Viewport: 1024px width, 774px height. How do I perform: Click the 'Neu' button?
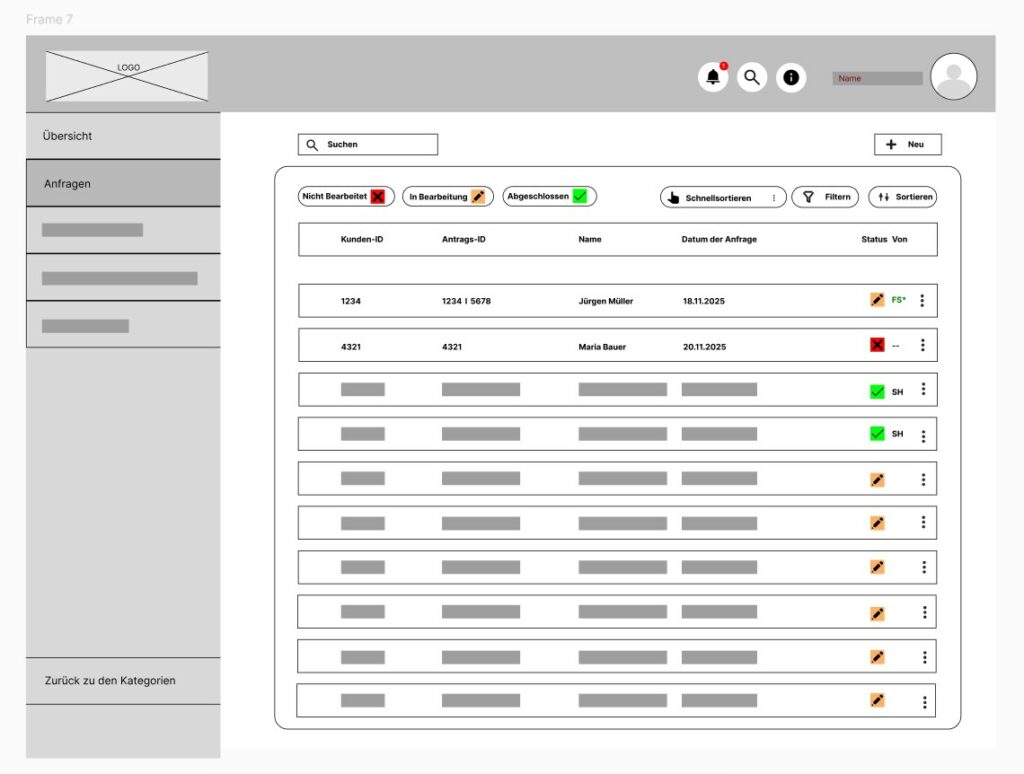(907, 145)
